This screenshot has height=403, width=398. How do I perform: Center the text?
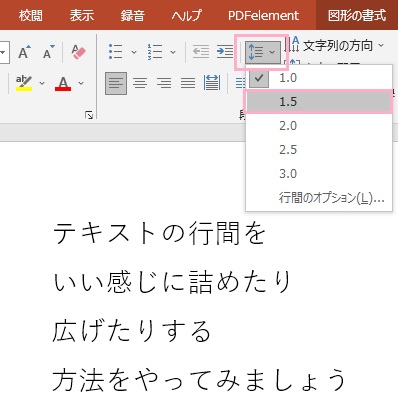140,83
